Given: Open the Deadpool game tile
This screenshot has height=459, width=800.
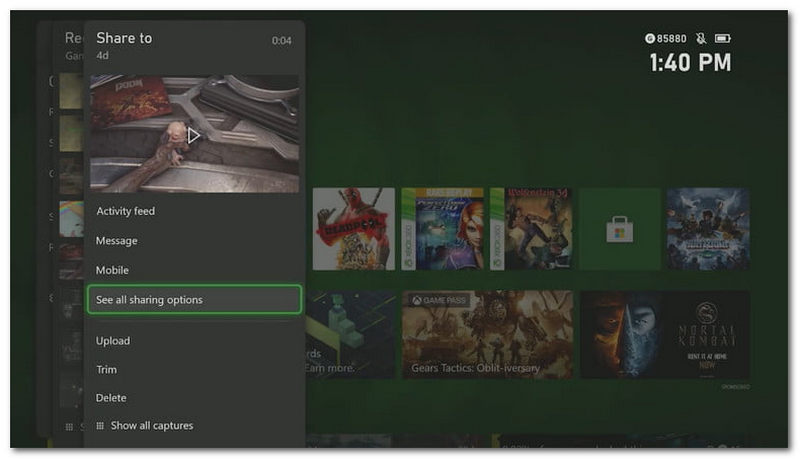Looking at the screenshot, I should pyautogui.click(x=354, y=229).
